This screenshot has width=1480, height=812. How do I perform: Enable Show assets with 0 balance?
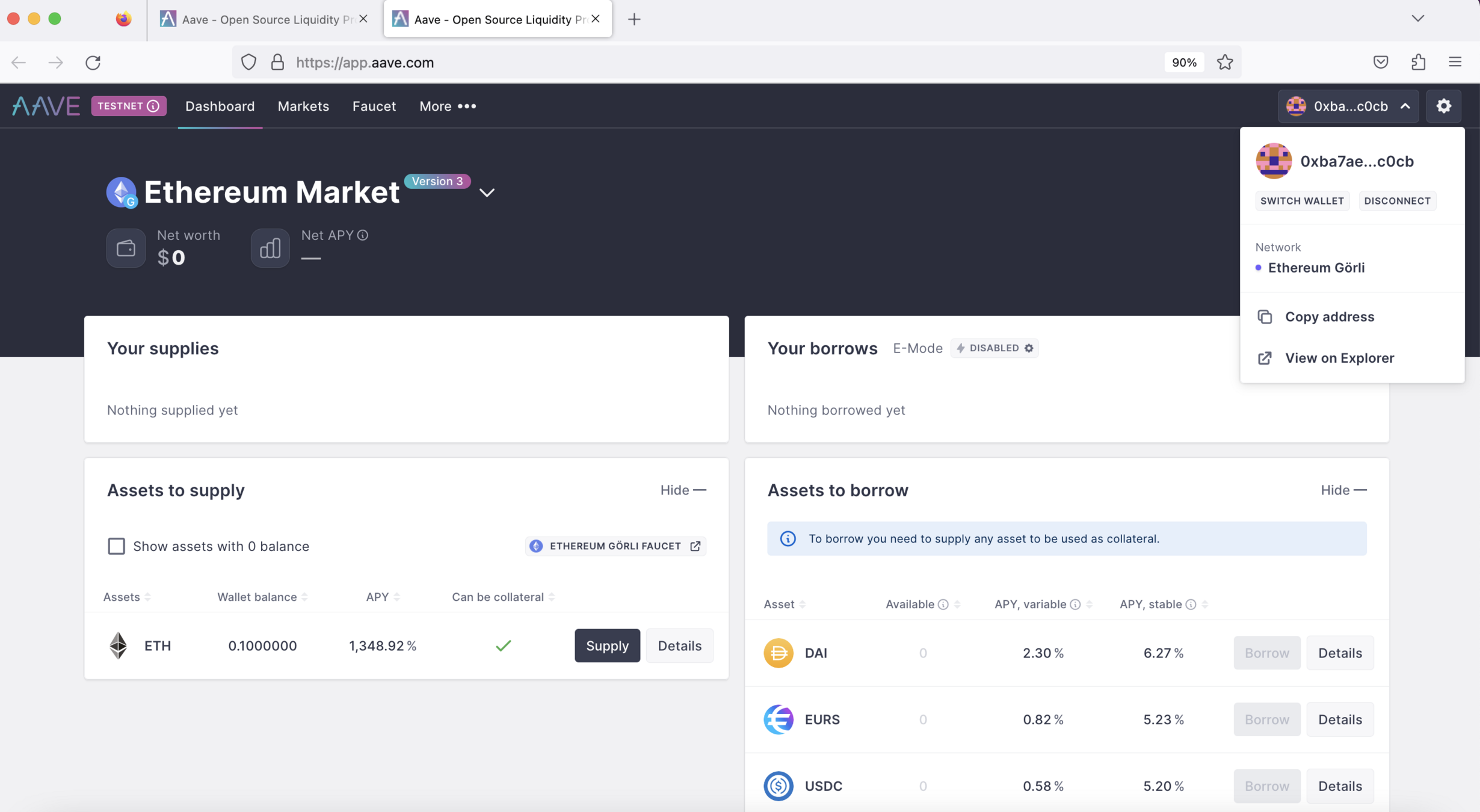[x=116, y=546]
